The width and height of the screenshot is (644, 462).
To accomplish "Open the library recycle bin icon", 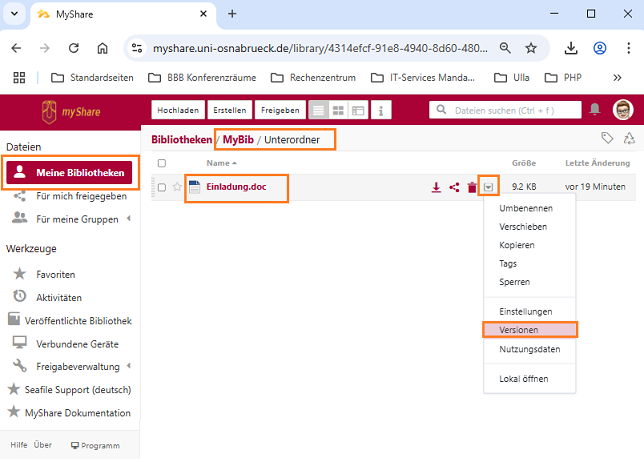I will [628, 139].
